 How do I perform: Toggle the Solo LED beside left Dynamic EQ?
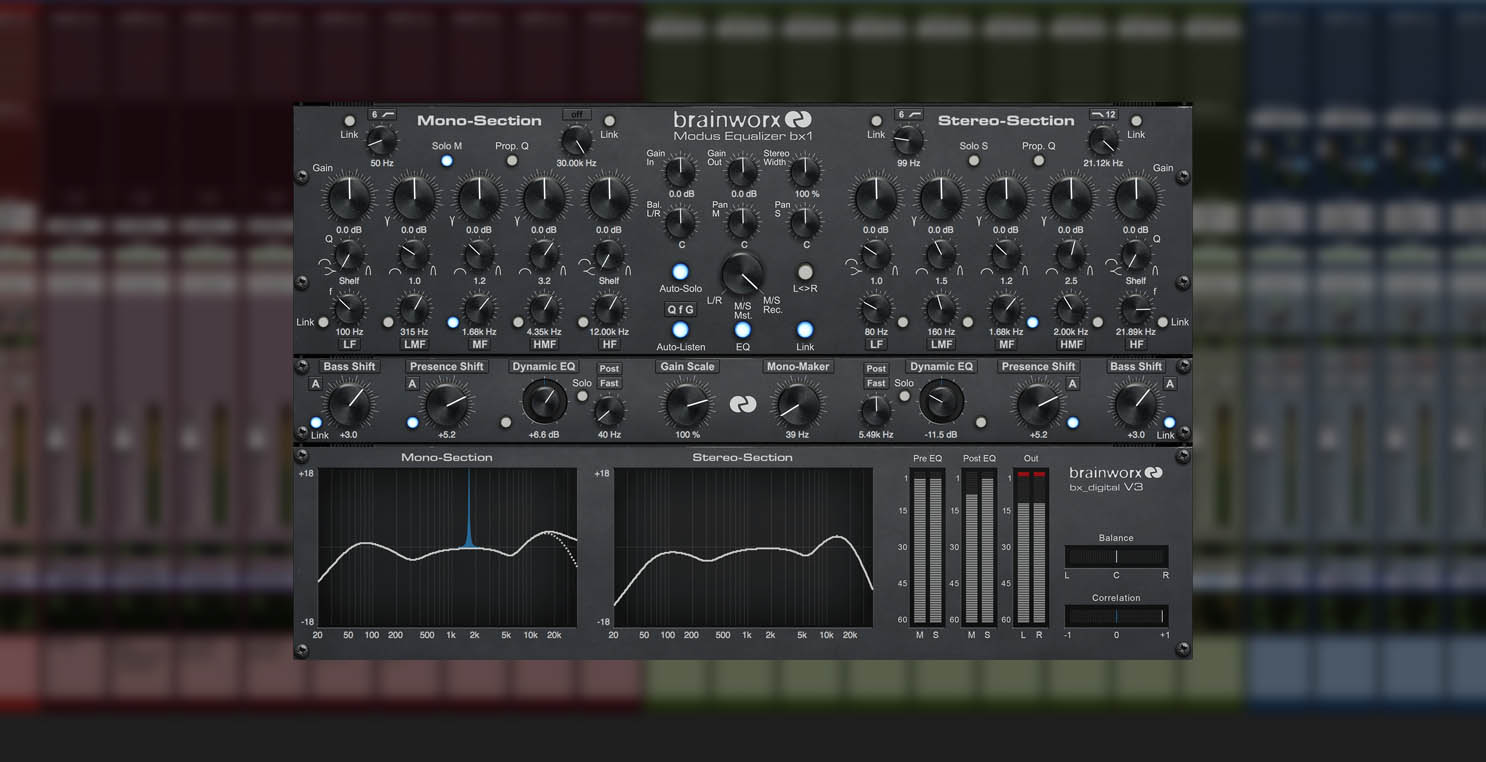[582, 397]
